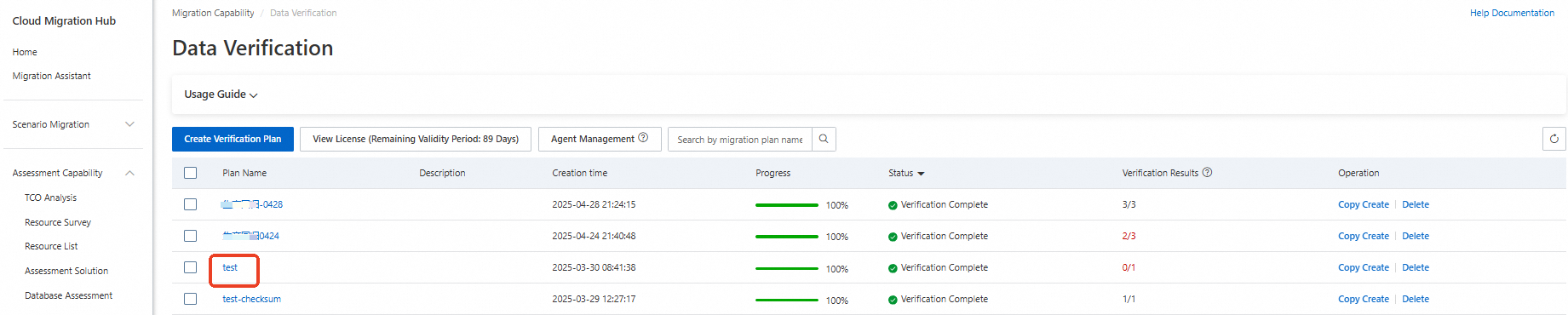Collapse Assessment Capability menu chevron
Viewport: 1568px width, 315px height.
(129, 173)
